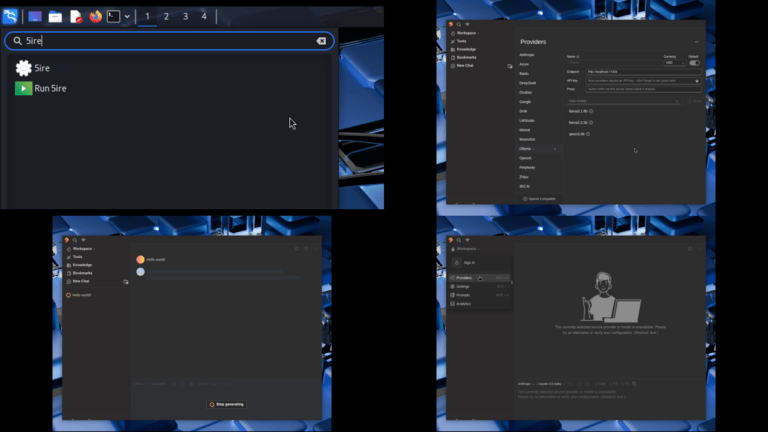Choose Prompts from the Workspace menu
The height and width of the screenshot is (432, 768).
[x=480, y=295]
